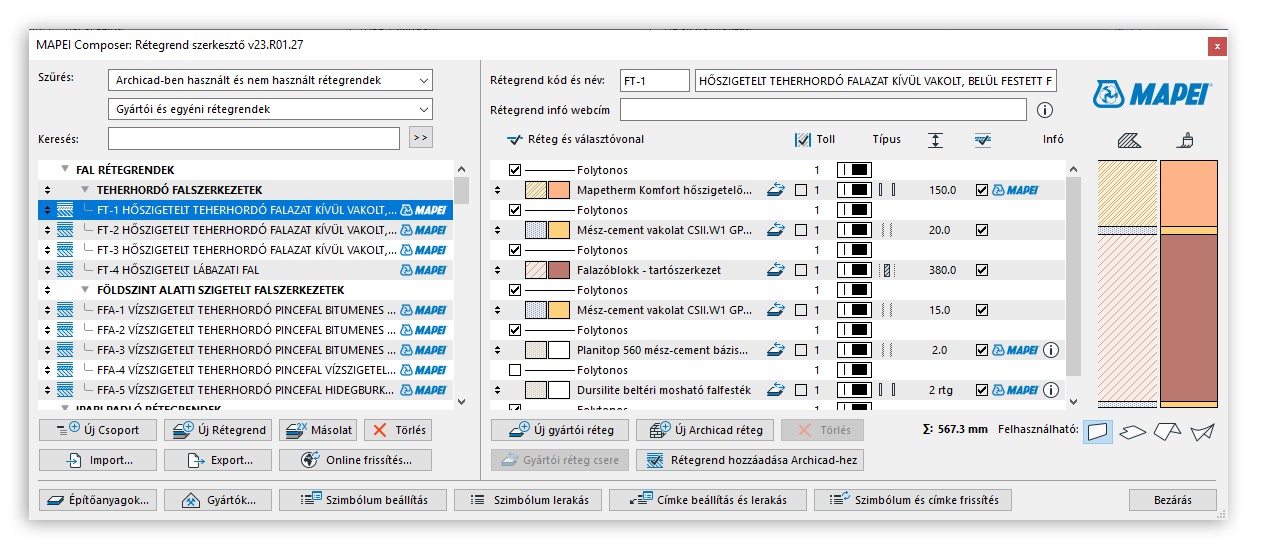Viewport: 1262px width, 558px height.
Task: Click the paintbrush surface preview icon
Action: [x=1185, y=141]
